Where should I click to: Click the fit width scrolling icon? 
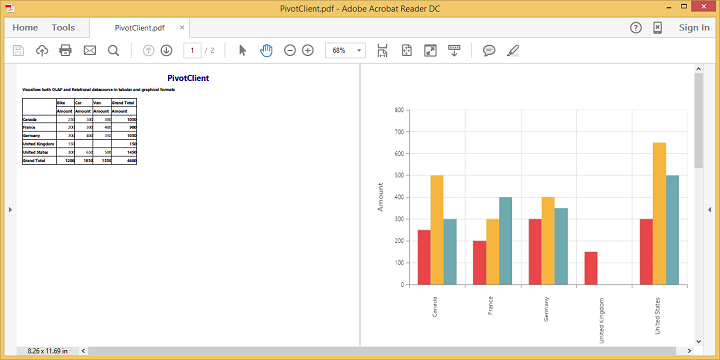pos(382,51)
